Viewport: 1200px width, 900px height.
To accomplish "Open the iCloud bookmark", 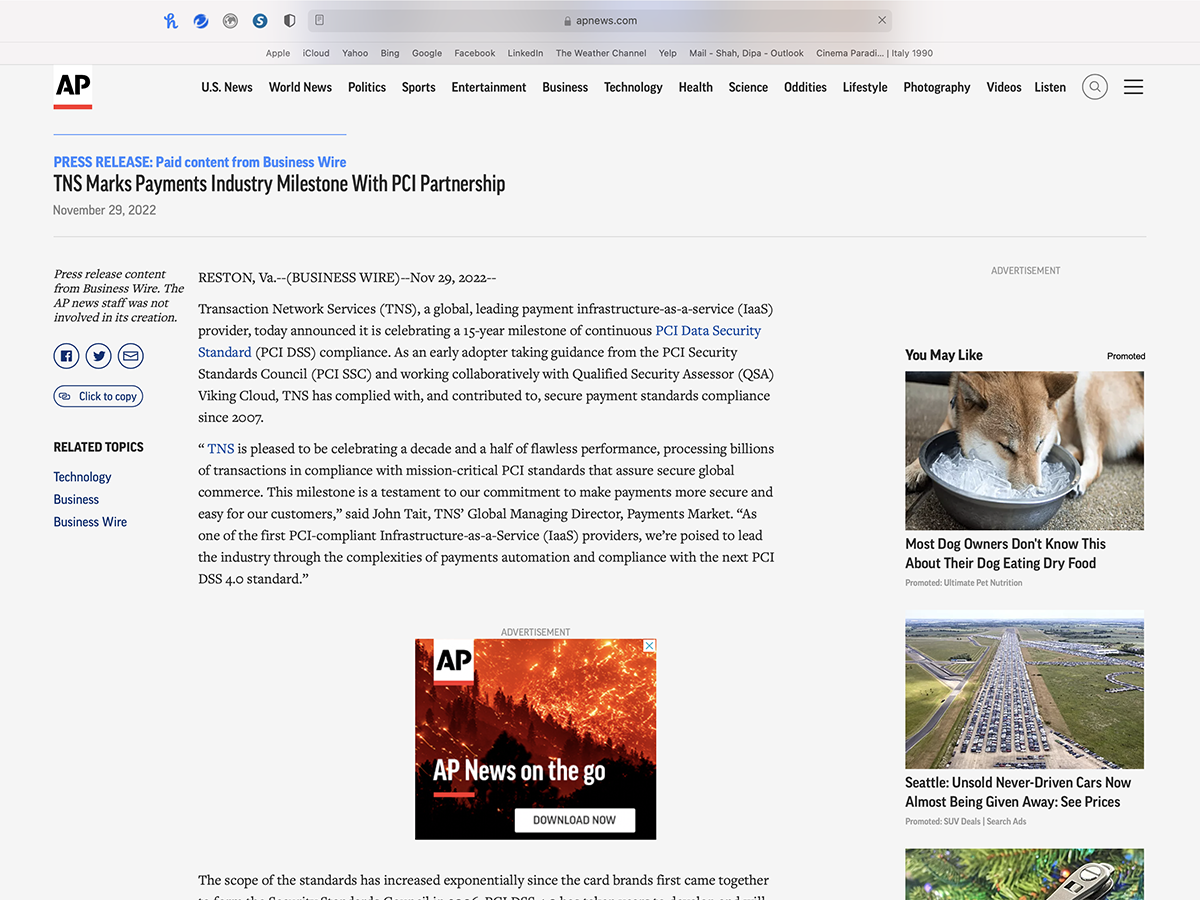I will point(316,53).
